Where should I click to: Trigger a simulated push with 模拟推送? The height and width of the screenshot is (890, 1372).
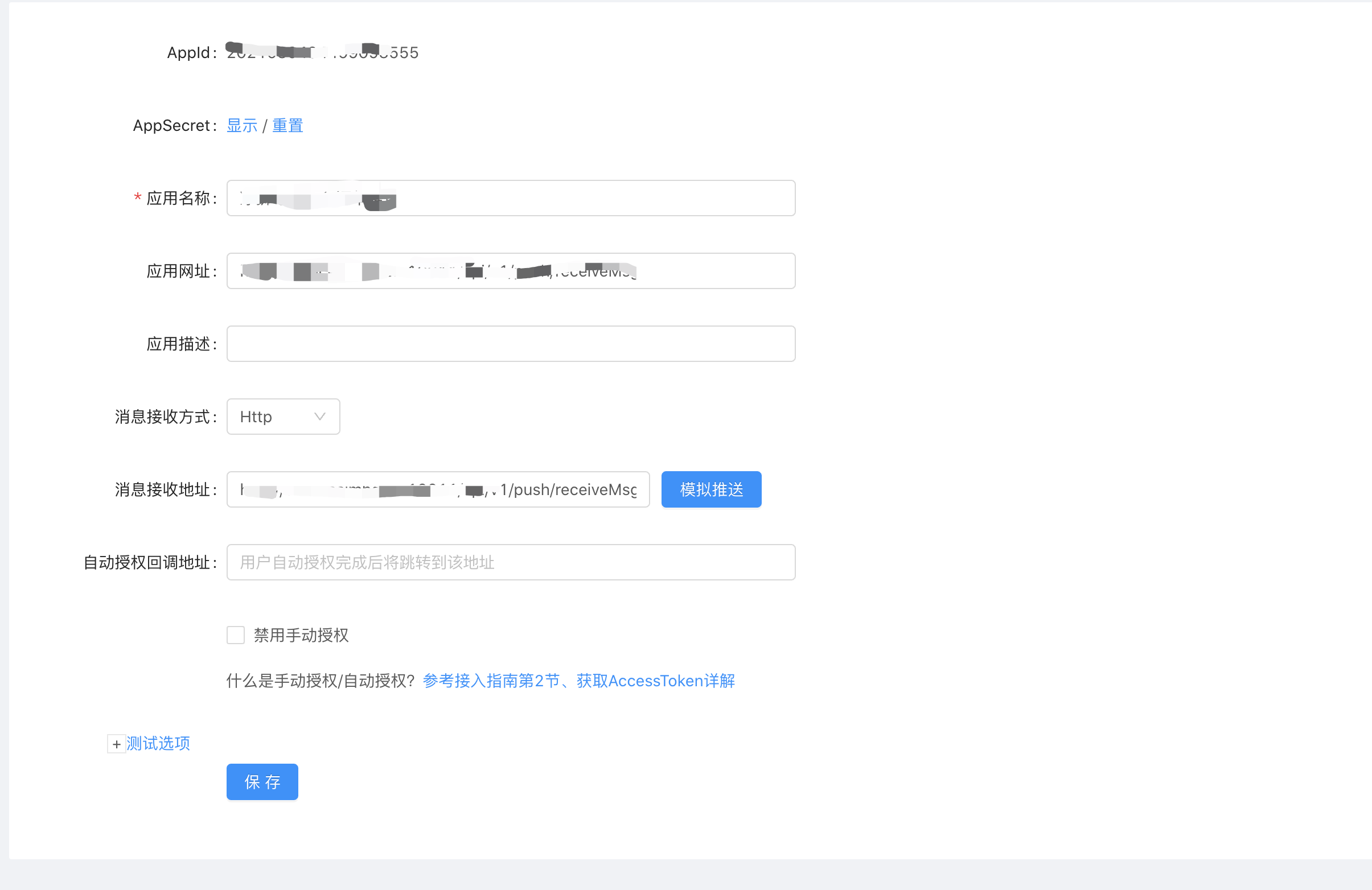tap(711, 489)
